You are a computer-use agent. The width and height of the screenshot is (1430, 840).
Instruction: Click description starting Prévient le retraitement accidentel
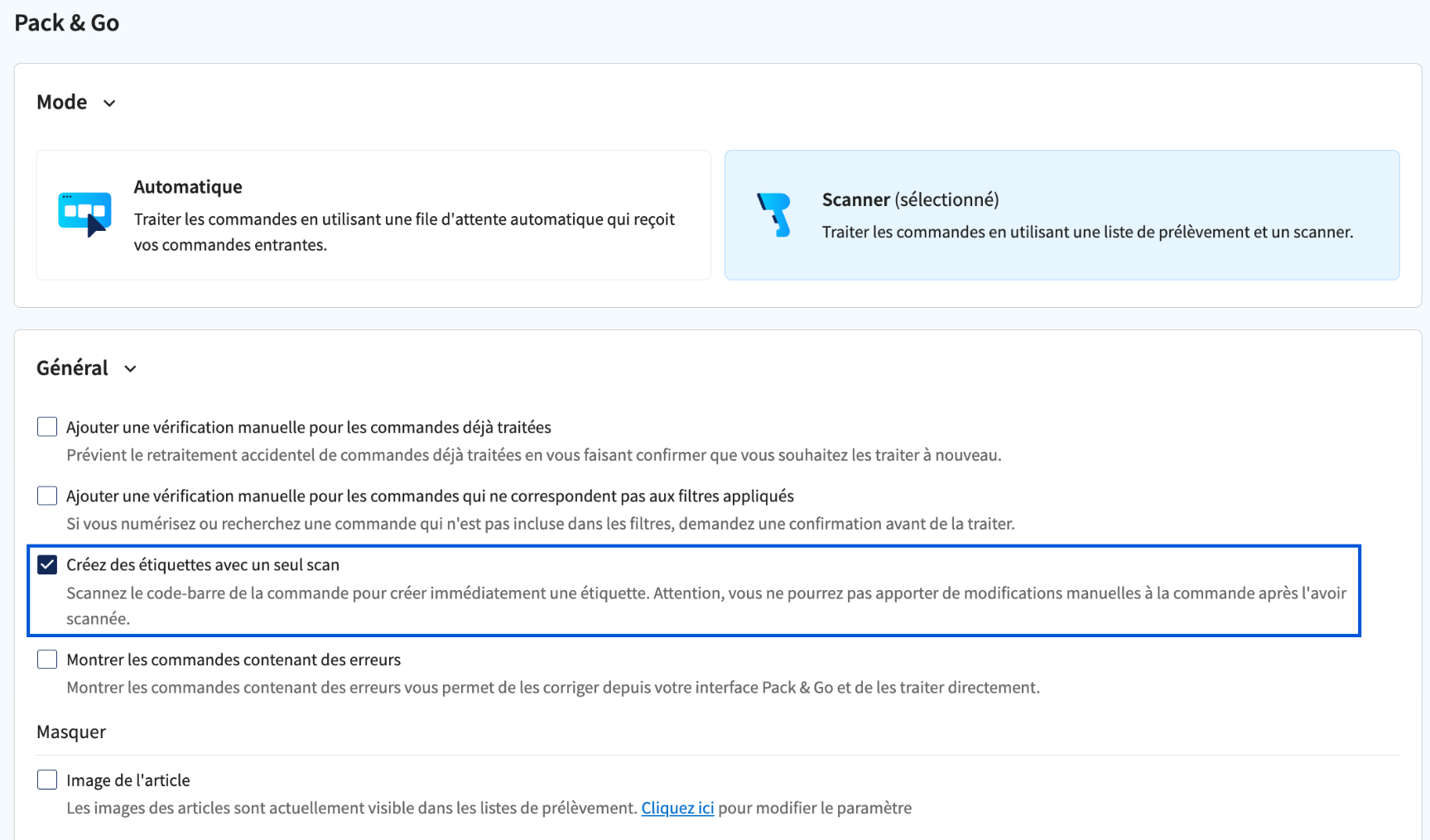534,455
